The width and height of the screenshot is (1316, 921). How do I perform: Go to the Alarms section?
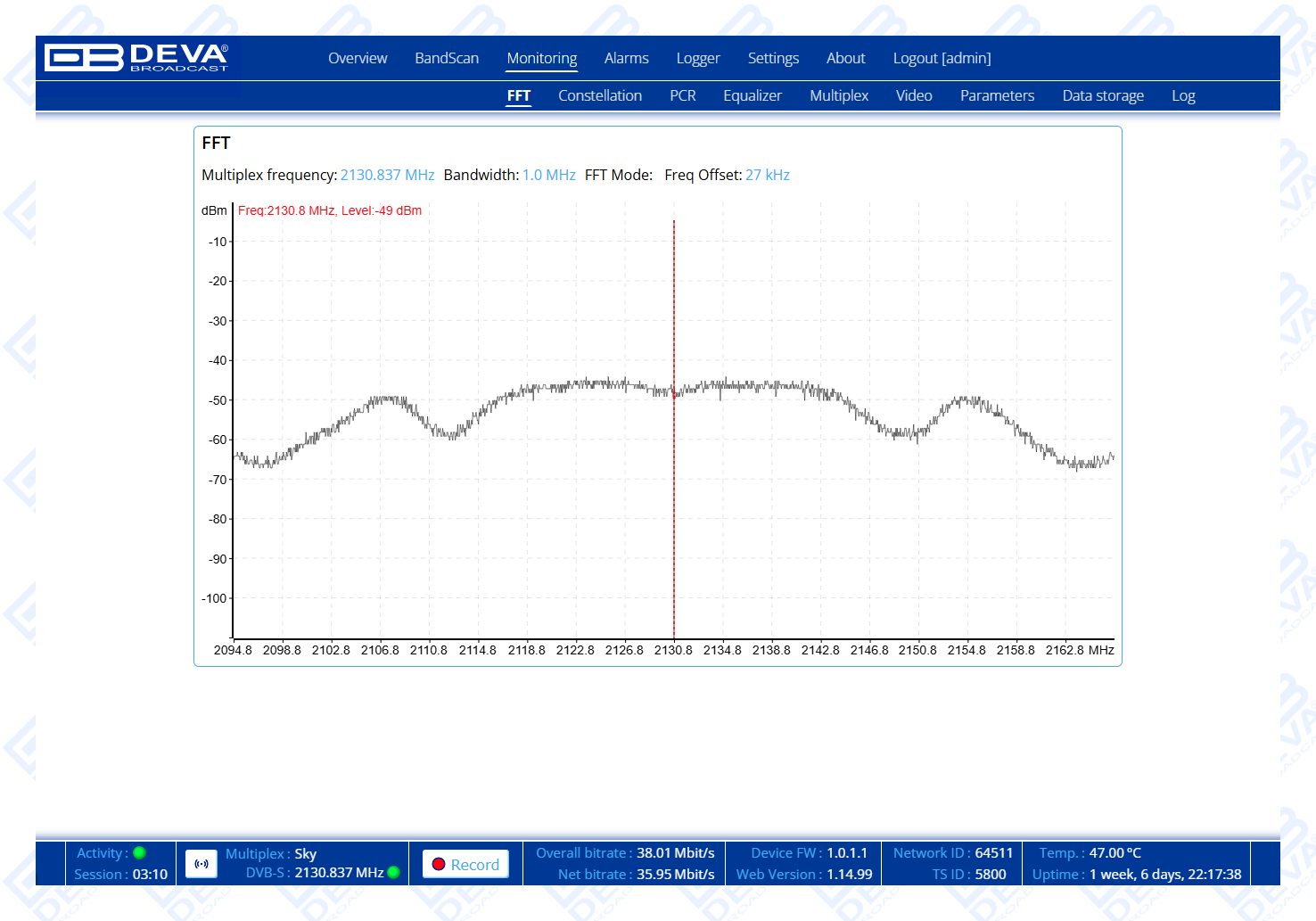coord(626,59)
